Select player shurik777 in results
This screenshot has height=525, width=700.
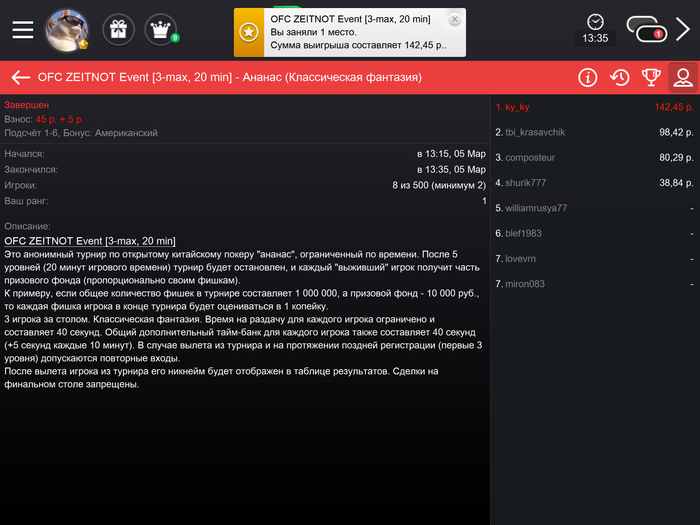click(x=595, y=183)
